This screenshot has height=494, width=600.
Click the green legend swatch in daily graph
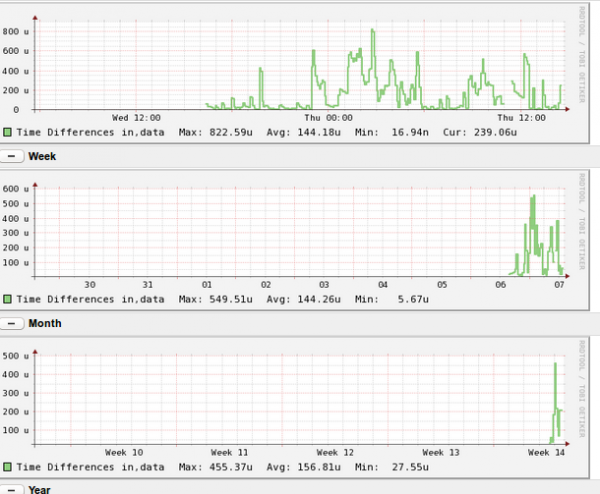point(7,131)
